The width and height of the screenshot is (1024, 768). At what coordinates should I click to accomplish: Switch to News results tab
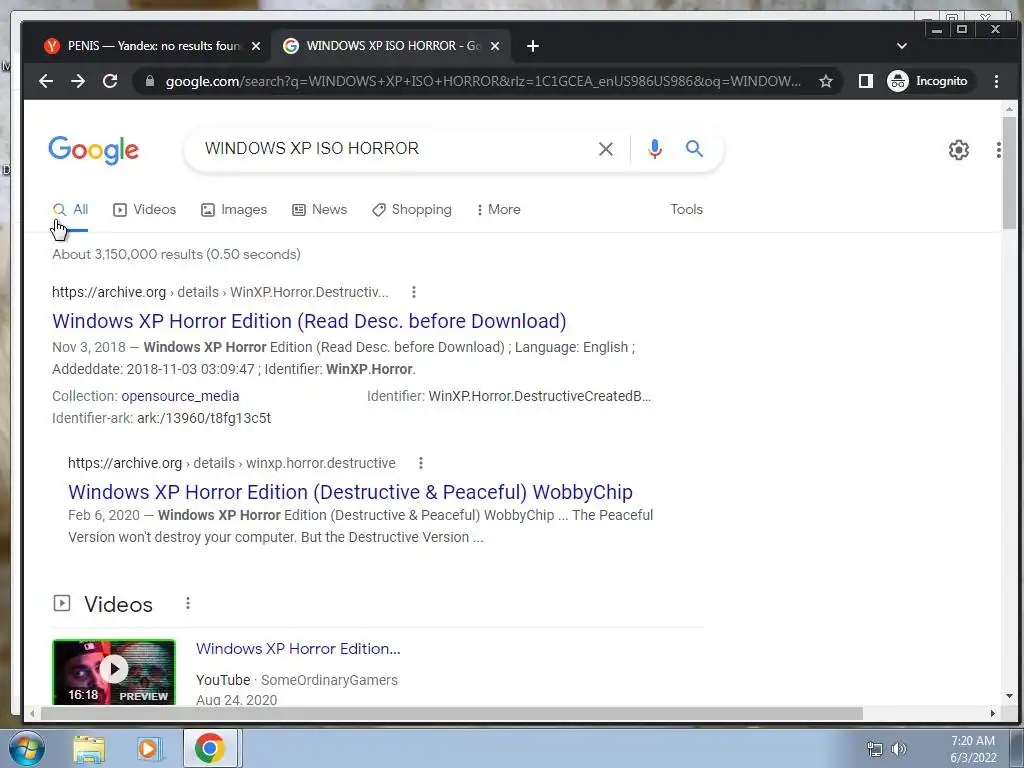[x=319, y=210]
